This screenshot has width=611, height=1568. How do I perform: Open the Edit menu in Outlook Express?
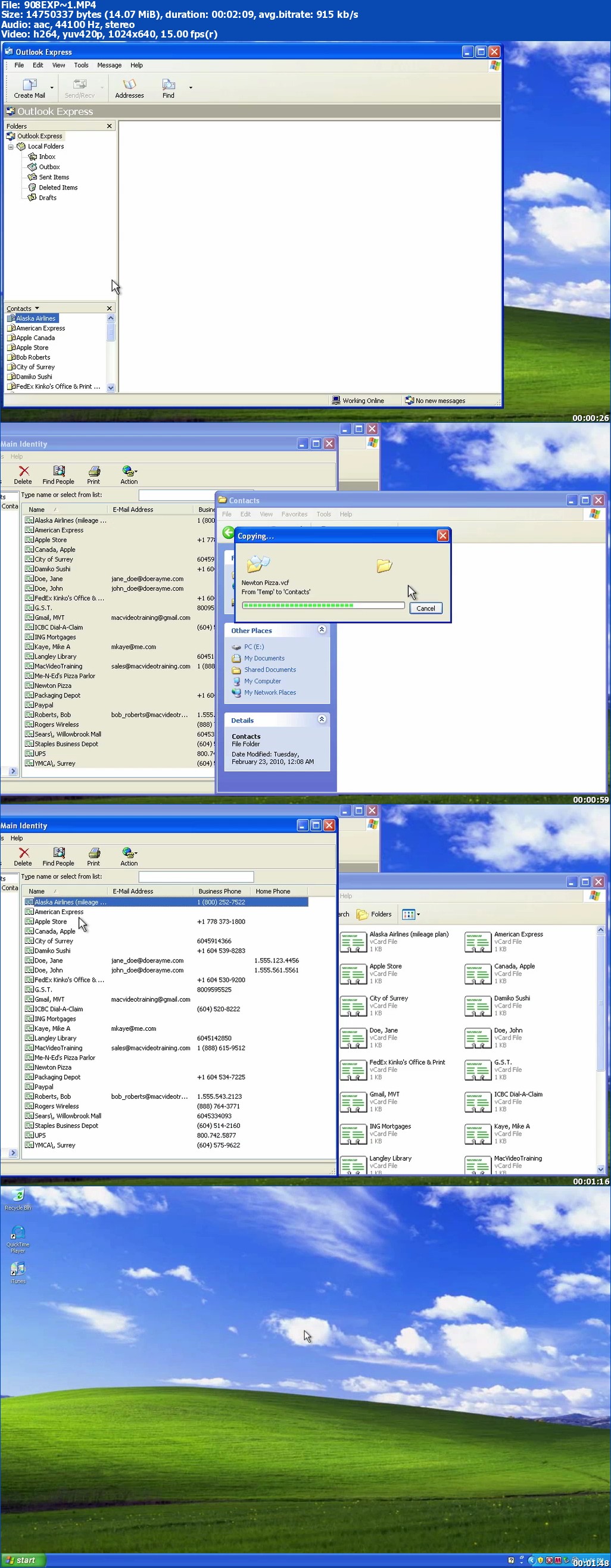38,65
